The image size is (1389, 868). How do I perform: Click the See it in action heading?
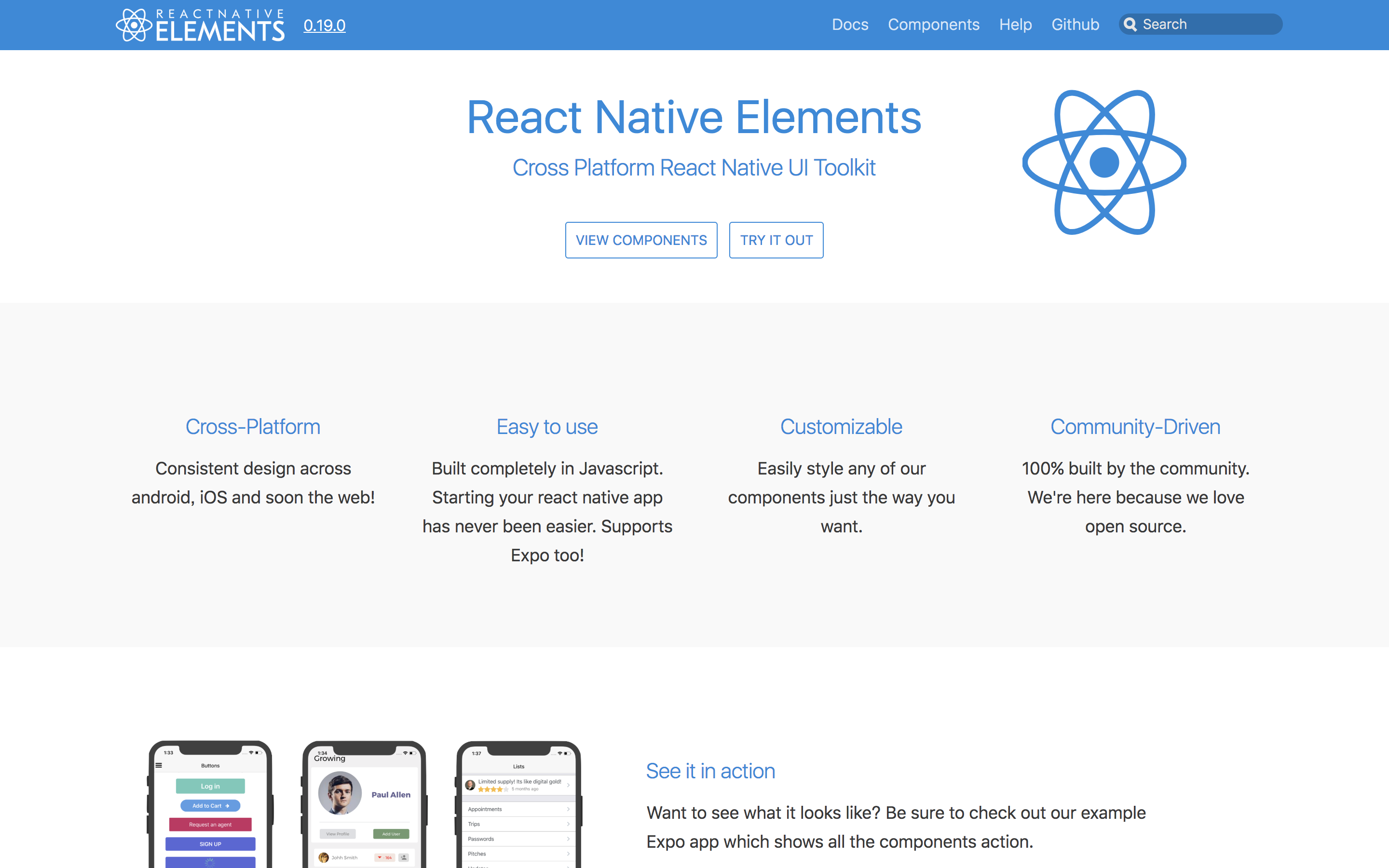(710, 771)
